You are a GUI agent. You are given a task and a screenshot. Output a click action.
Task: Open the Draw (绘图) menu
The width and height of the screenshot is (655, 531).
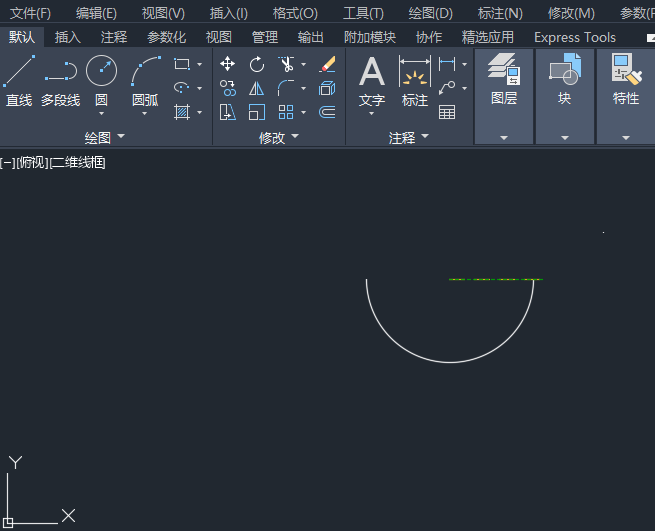431,13
